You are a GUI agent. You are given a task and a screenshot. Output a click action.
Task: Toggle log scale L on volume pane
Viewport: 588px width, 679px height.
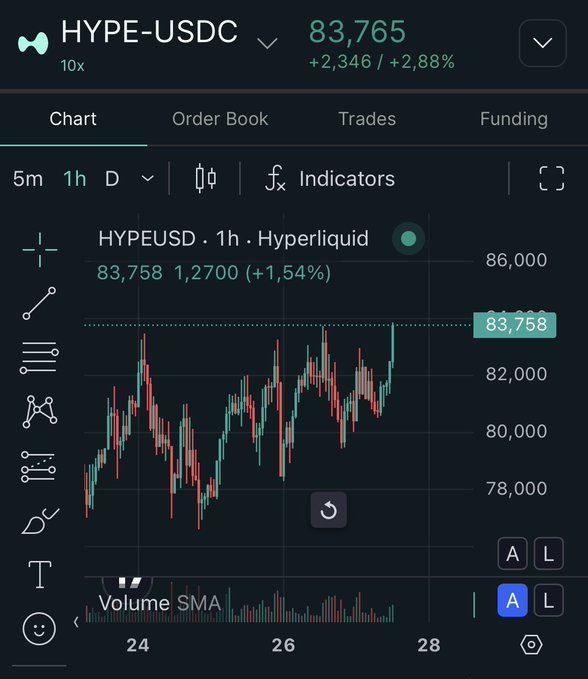coord(549,600)
